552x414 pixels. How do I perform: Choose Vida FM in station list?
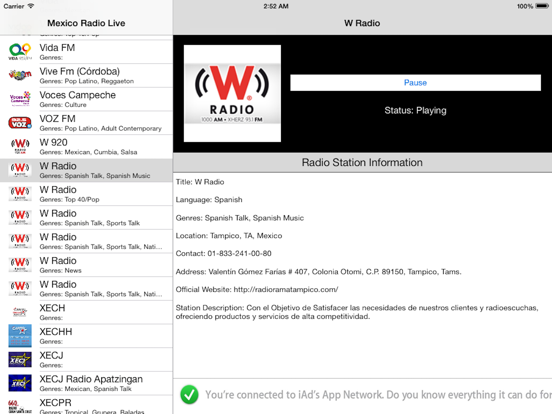click(x=86, y=52)
